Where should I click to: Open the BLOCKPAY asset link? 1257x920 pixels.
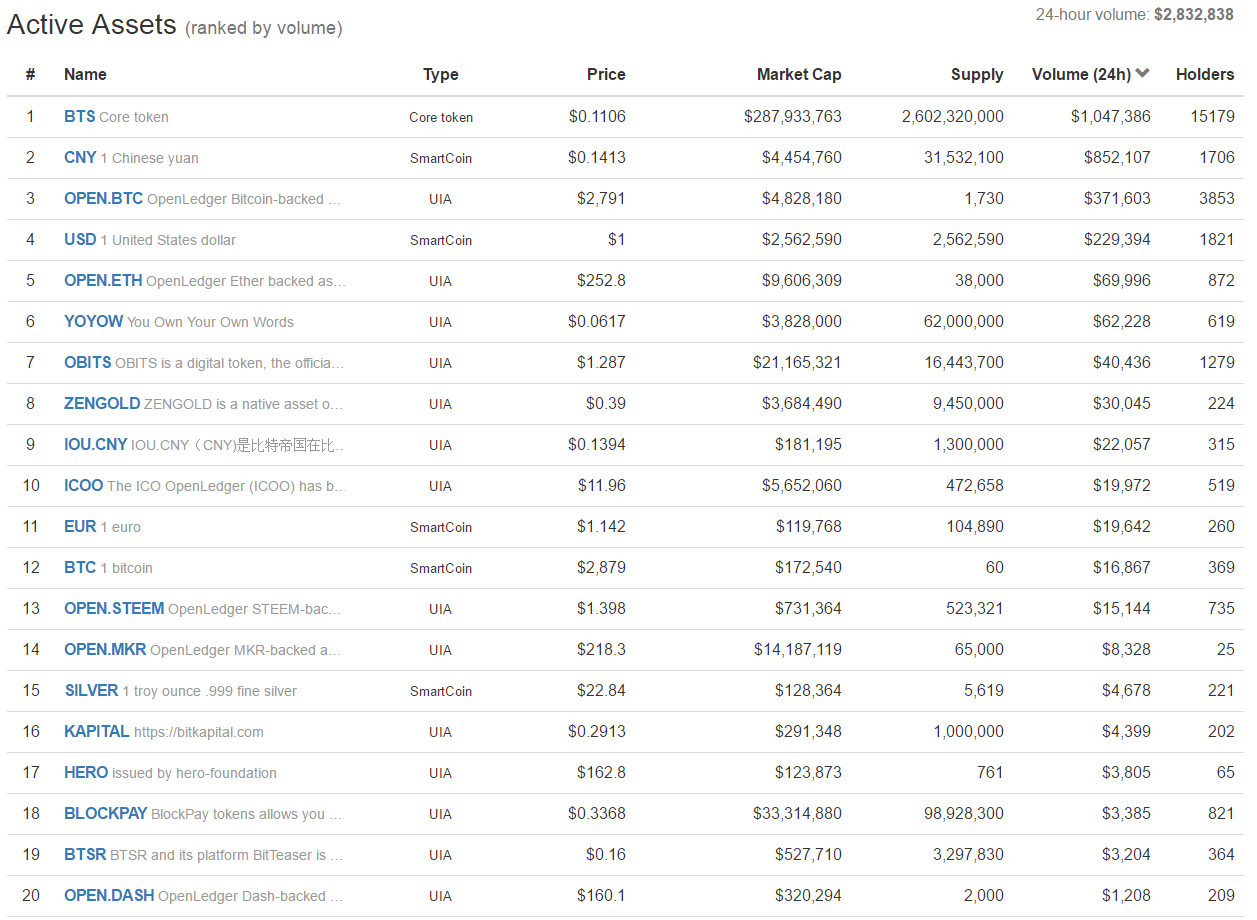click(x=106, y=814)
